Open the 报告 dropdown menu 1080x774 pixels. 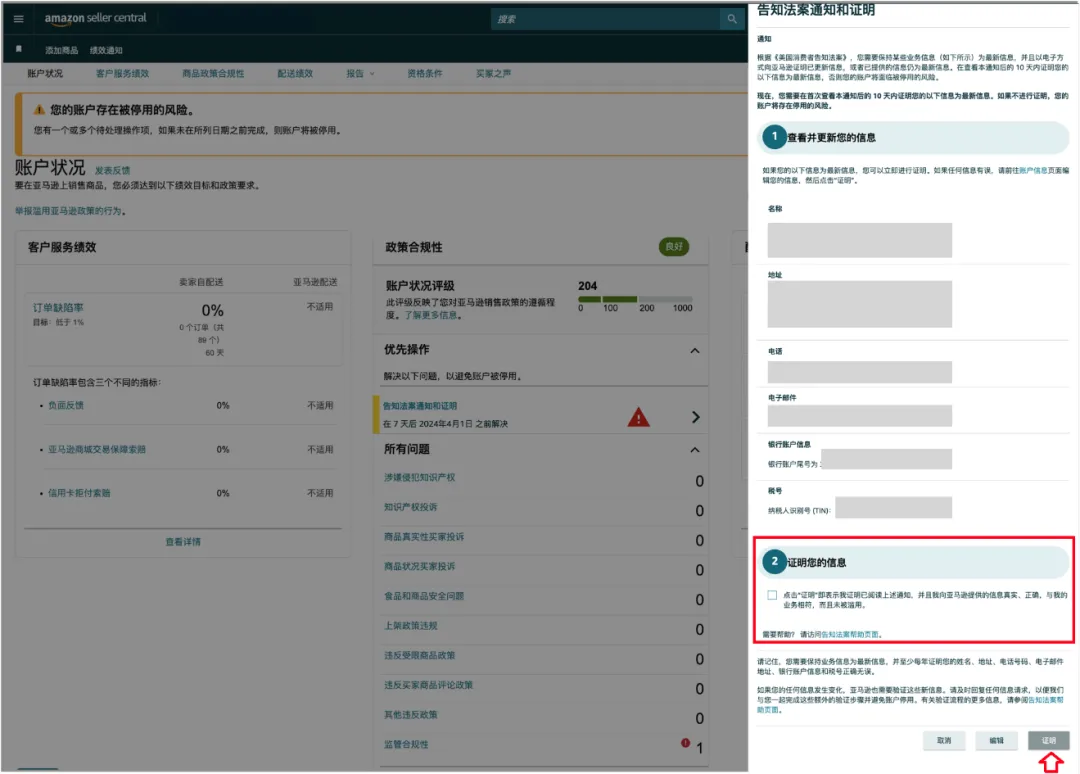[360, 73]
